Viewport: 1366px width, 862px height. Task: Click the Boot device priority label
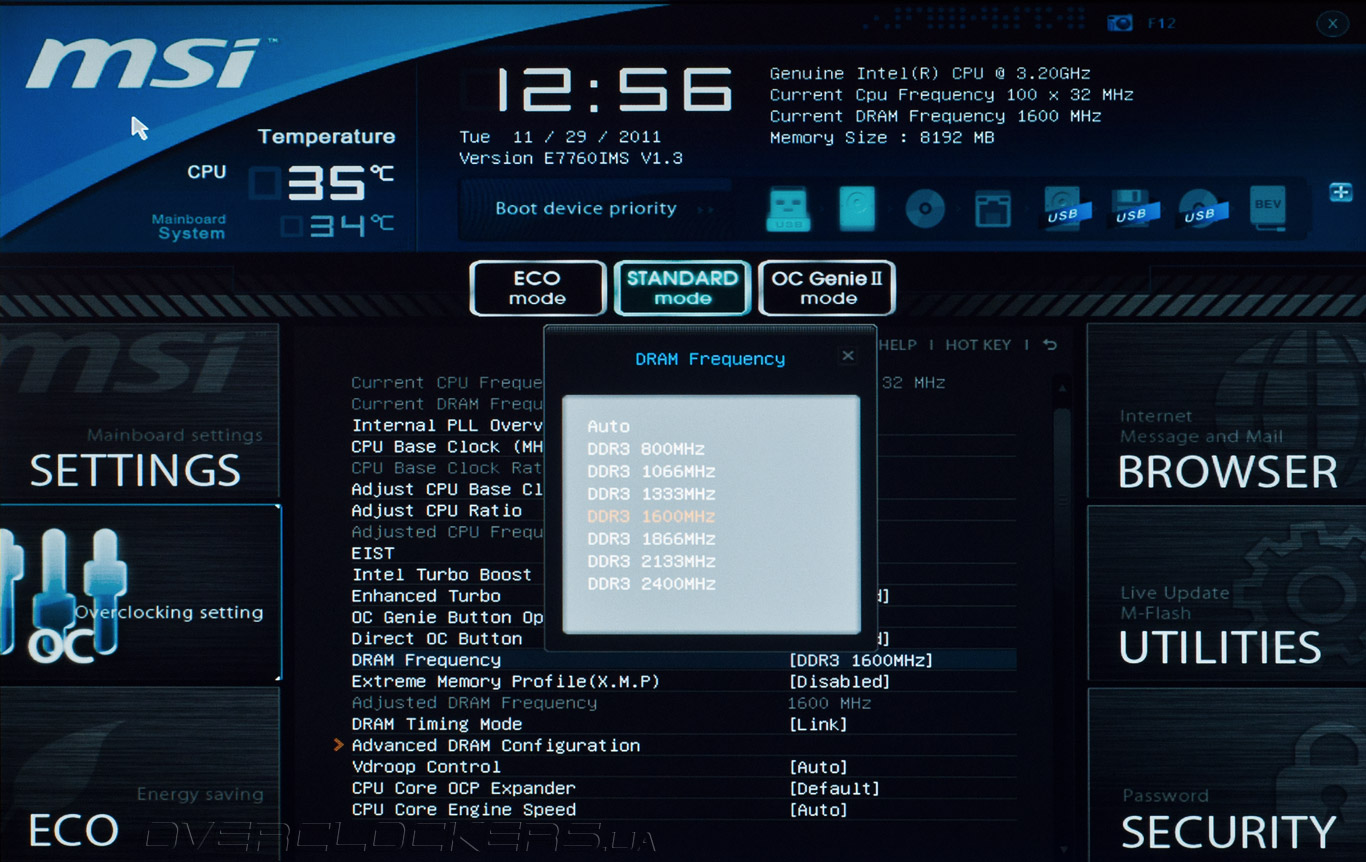586,209
